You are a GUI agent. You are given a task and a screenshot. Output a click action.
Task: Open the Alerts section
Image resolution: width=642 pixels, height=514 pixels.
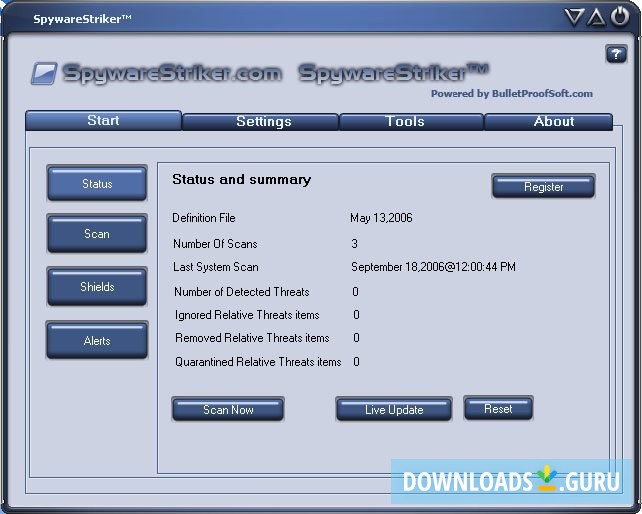(97, 340)
